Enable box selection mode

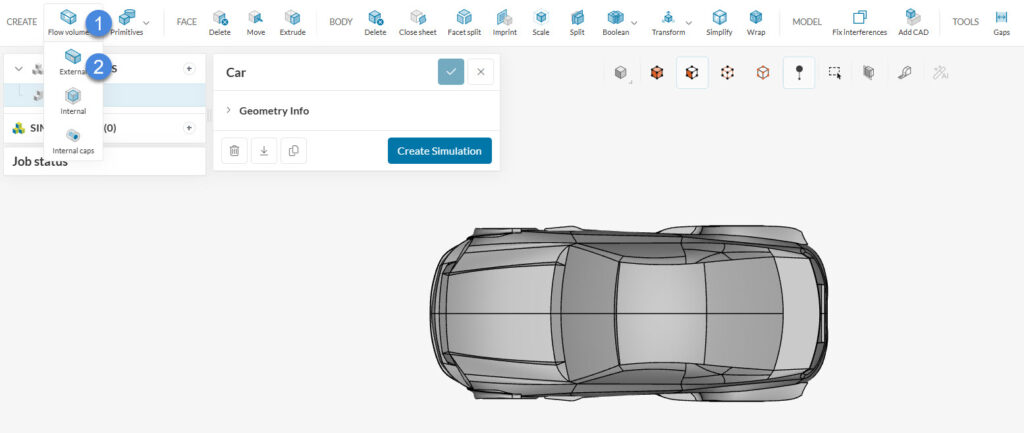[x=834, y=72]
